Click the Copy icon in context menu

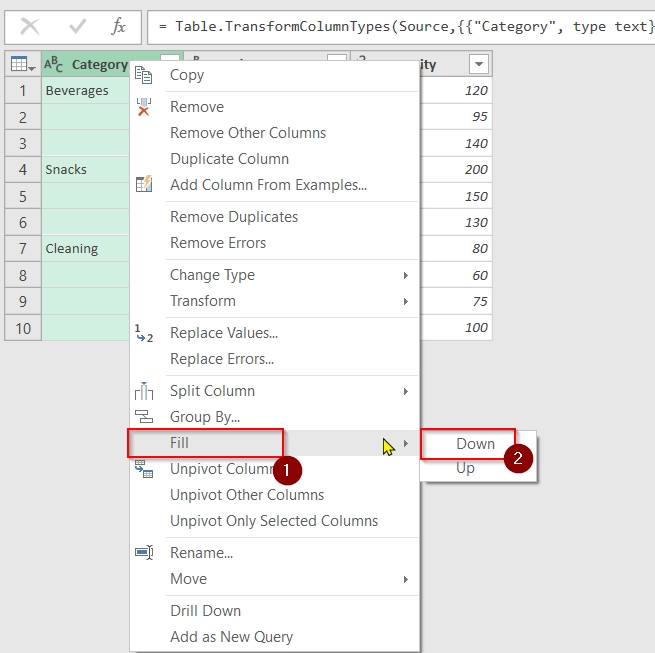point(144,75)
